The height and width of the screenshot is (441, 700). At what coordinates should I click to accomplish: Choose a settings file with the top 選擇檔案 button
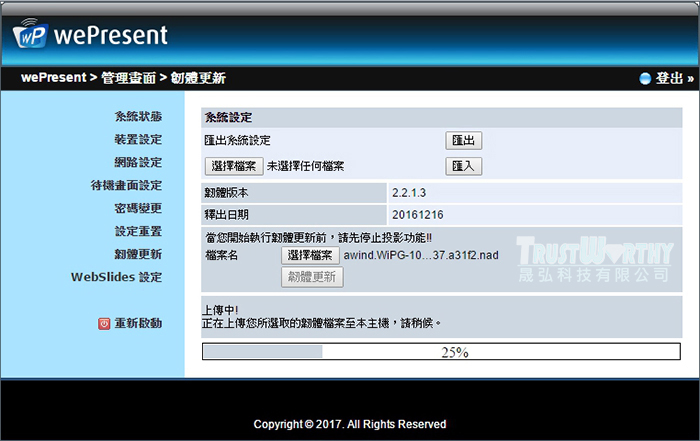pyautogui.click(x=234, y=166)
